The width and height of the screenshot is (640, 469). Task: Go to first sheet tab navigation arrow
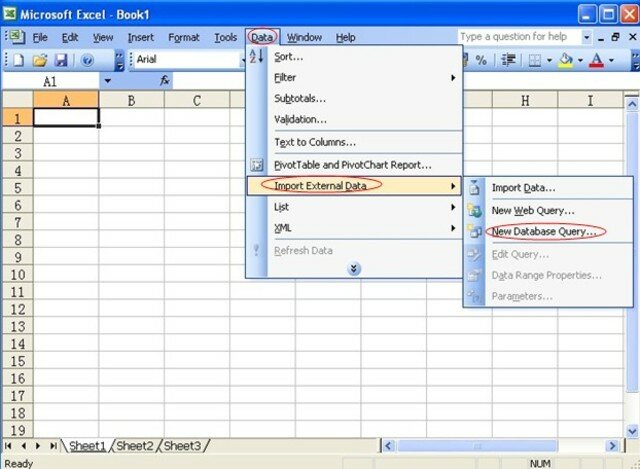point(8,446)
